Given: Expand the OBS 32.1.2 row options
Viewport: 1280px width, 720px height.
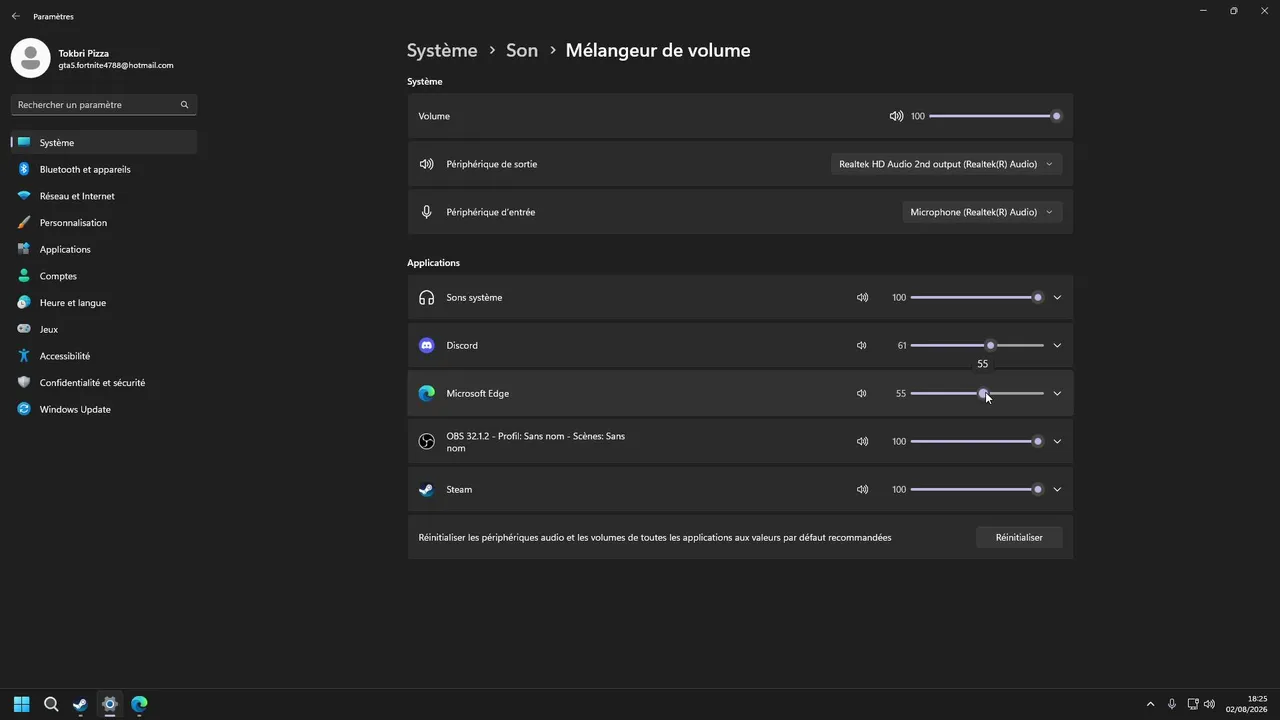Looking at the screenshot, I should [x=1057, y=441].
